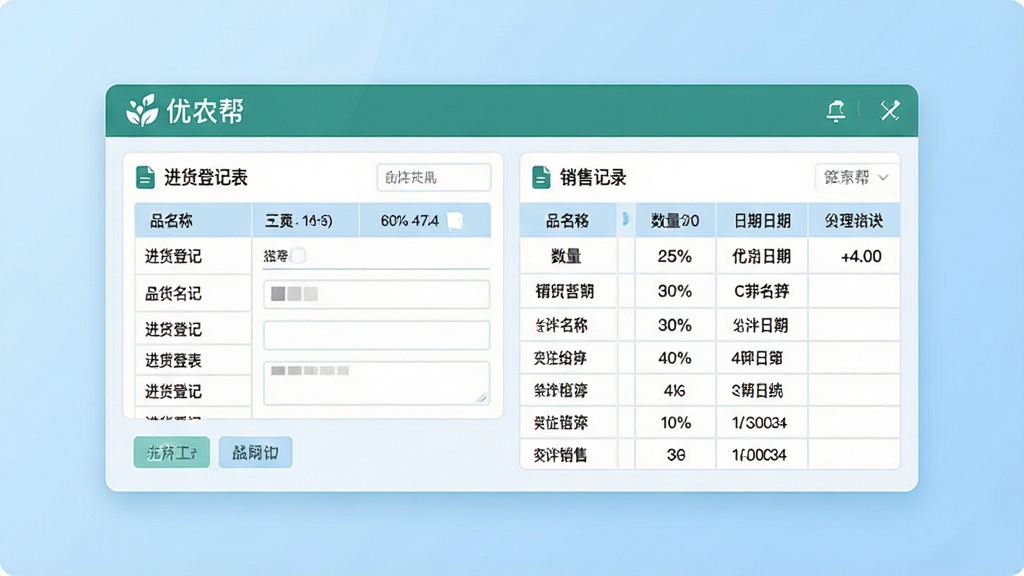Click the document icon beside 销售记录
1024x576 pixels.
tap(541, 177)
